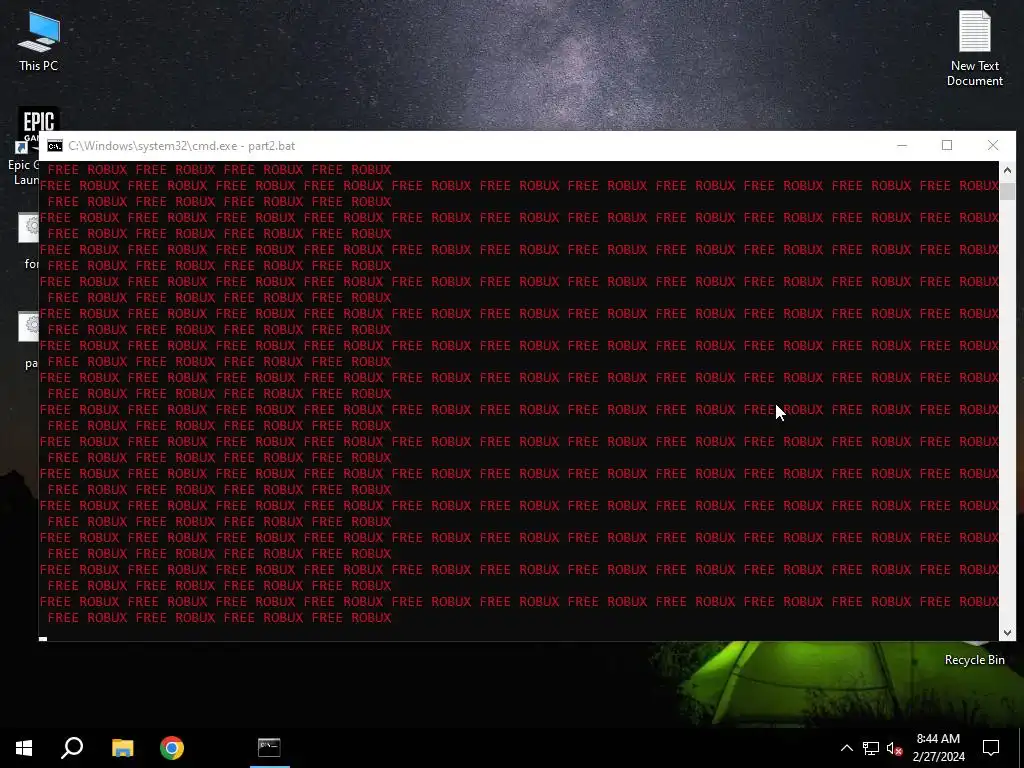Click the cmd scrollbar up arrow
Screen dimensions: 1024x768
tap(1007, 170)
